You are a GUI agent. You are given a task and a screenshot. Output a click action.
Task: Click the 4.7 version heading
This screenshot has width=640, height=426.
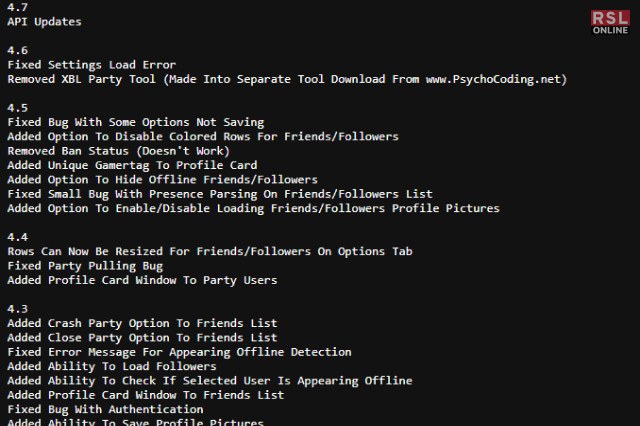pos(17,7)
